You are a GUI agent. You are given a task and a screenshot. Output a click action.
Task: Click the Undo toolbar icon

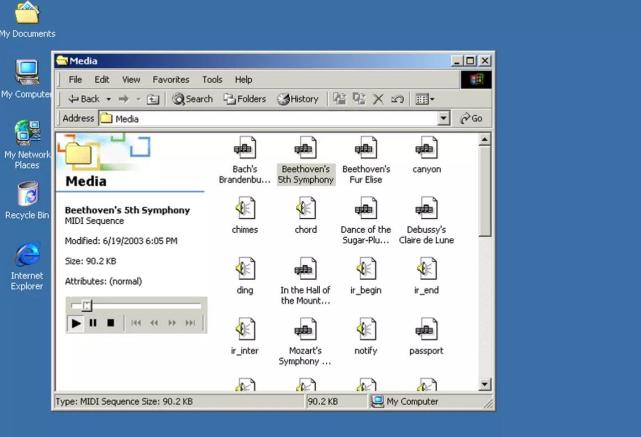[x=397, y=99]
